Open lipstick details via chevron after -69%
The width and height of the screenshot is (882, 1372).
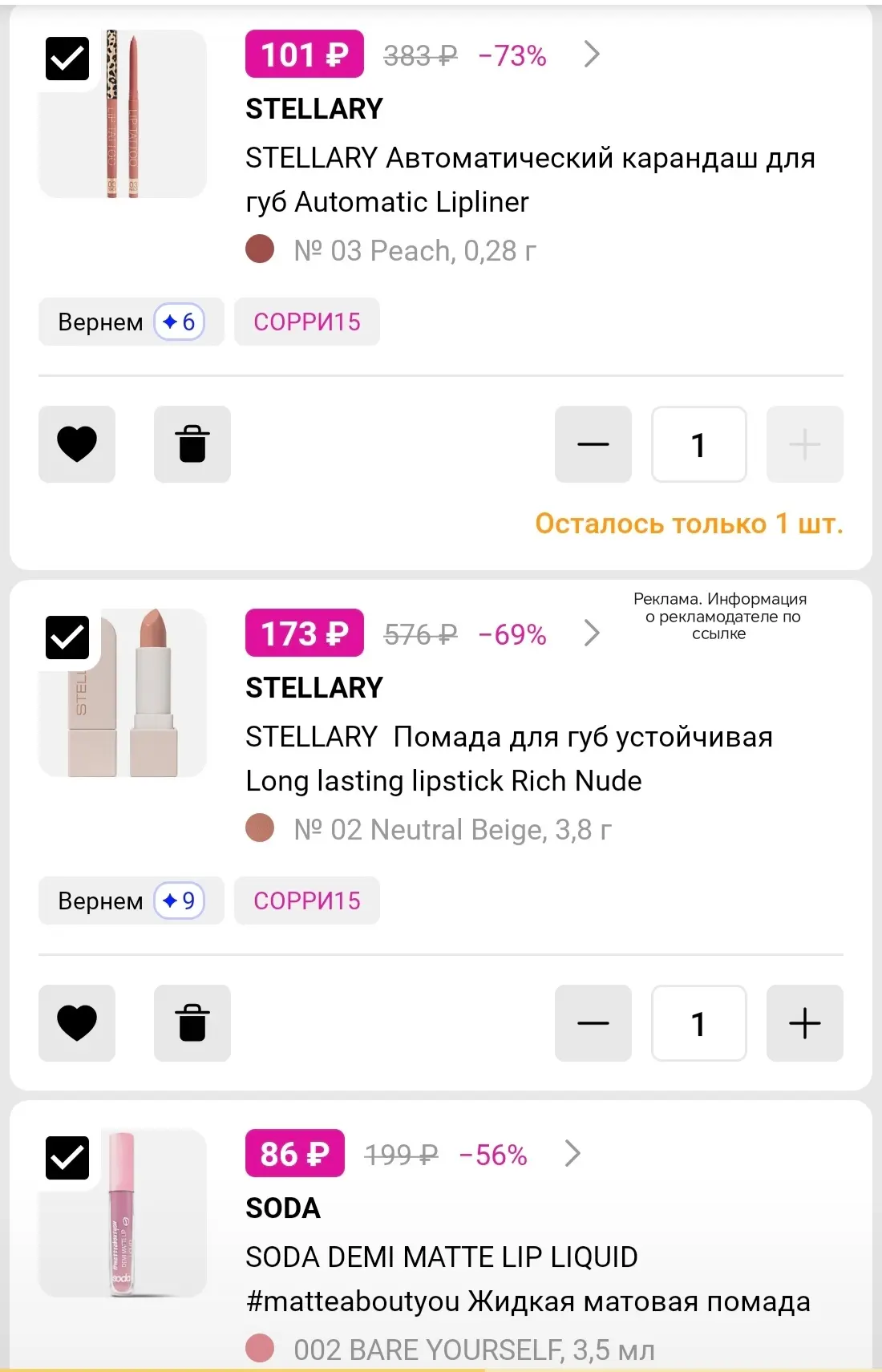[x=592, y=633]
